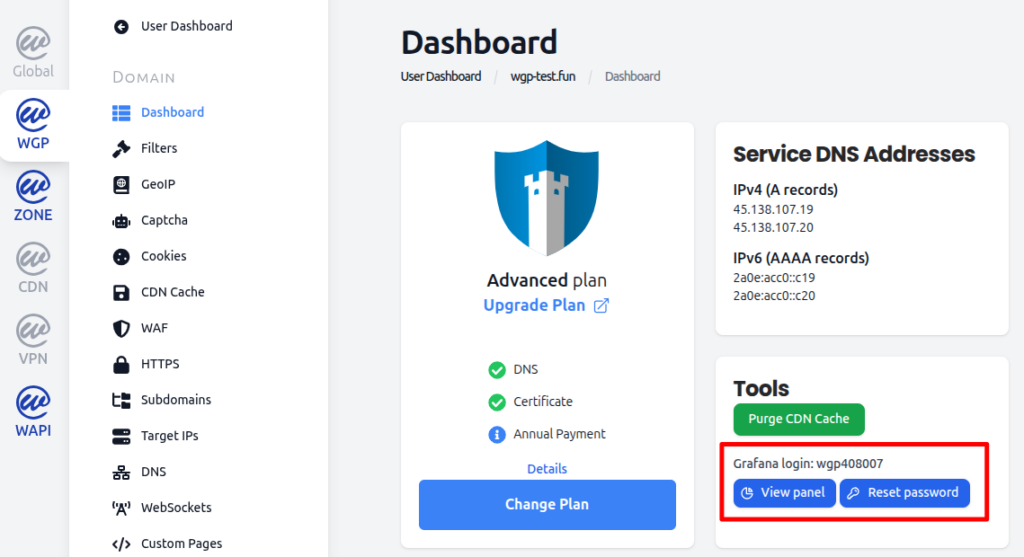Viewport: 1024px width, 557px height.
Task: Click the WebSockets antenna icon
Action: 121,508
